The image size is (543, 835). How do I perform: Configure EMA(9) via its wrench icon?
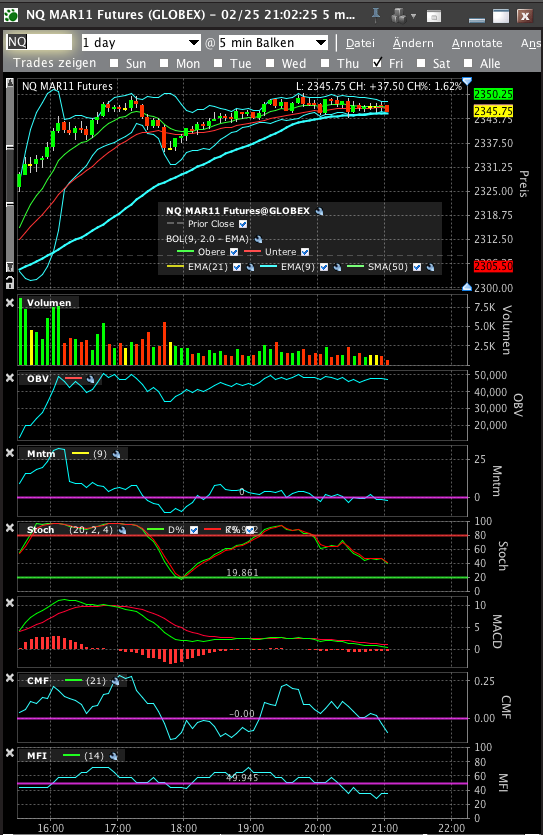[x=337, y=267]
